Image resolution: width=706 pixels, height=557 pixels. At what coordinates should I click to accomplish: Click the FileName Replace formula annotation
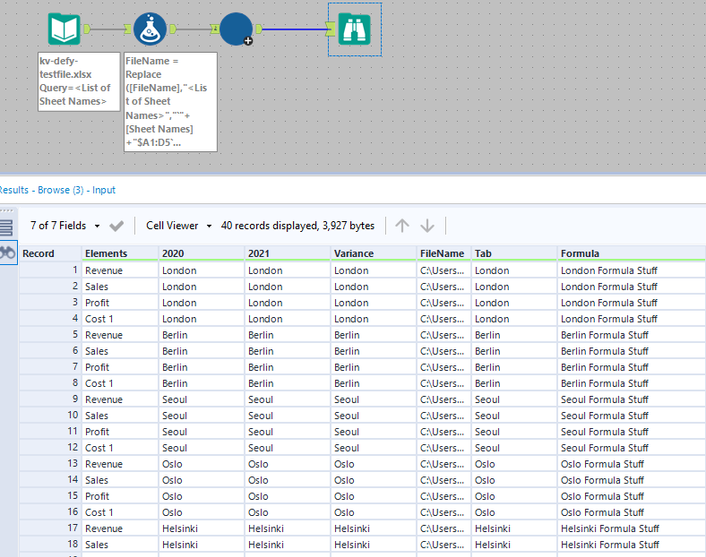click(x=170, y=102)
